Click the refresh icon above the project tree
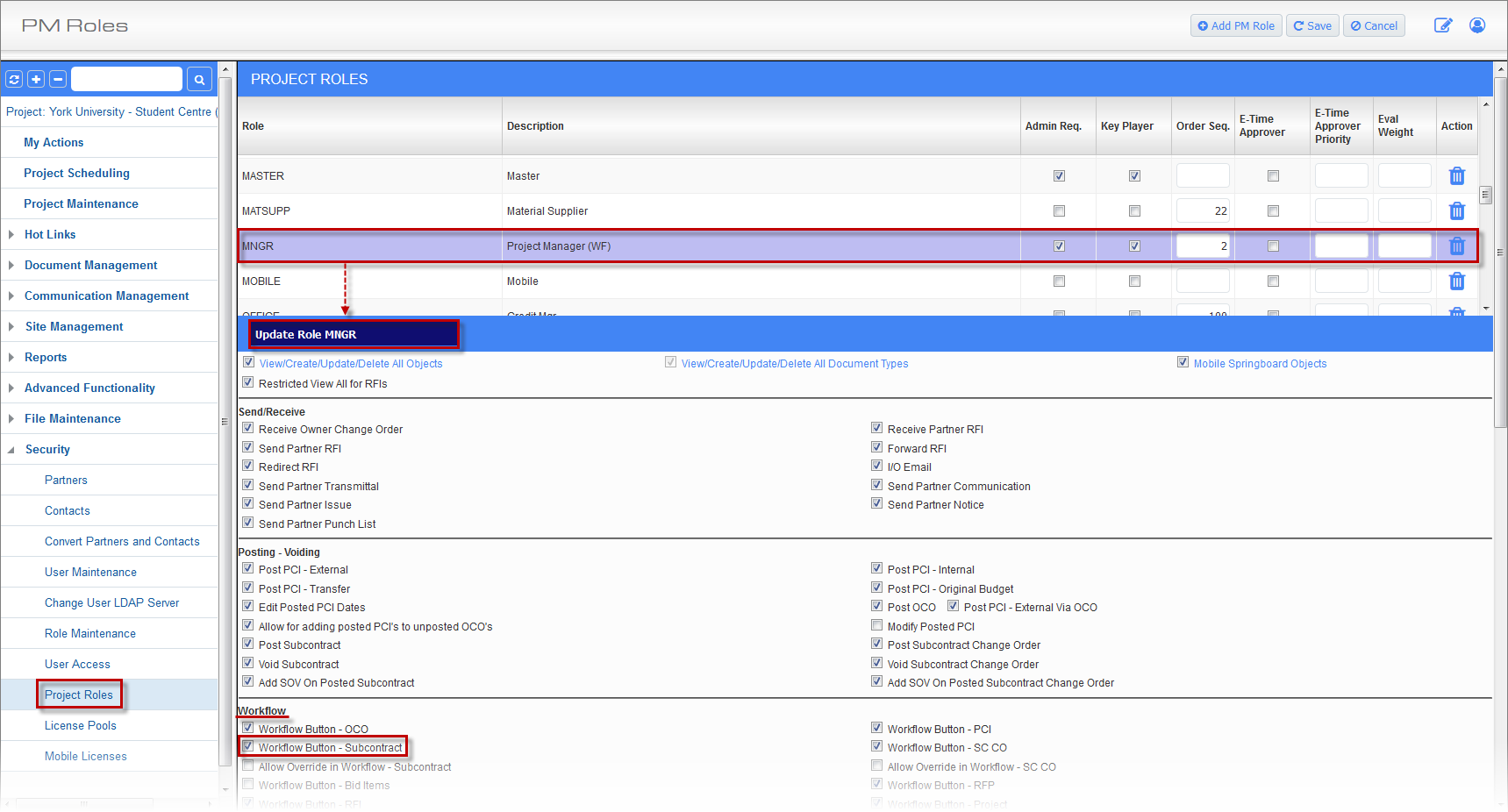The width and height of the screenshot is (1508, 812). click(x=14, y=79)
